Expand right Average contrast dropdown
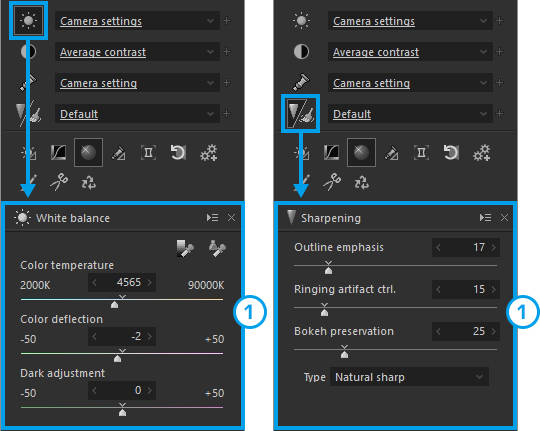540x431 pixels. tap(410, 52)
